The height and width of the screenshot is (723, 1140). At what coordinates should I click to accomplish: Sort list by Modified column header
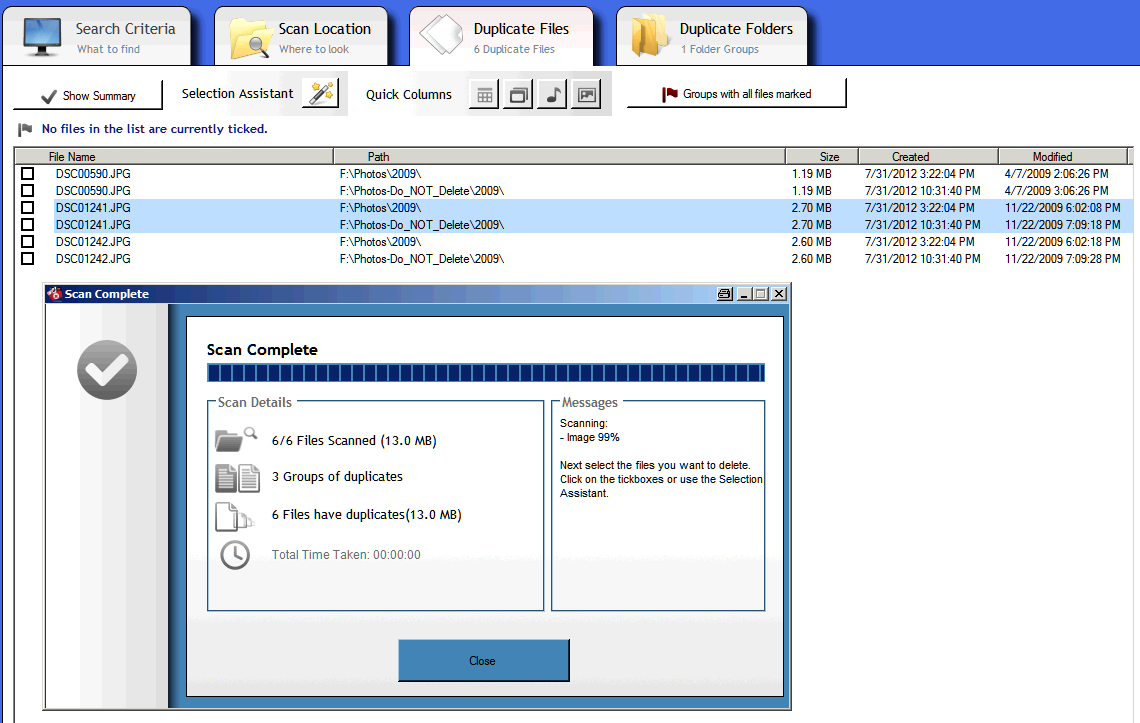point(1052,157)
